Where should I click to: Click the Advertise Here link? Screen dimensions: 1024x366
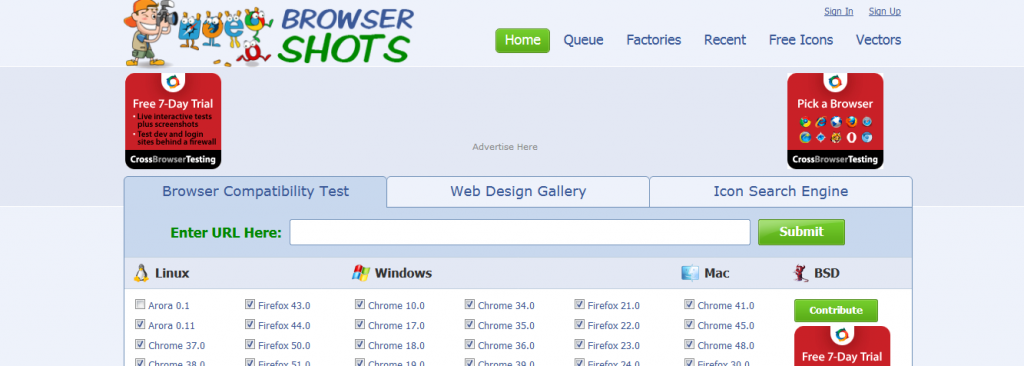tap(505, 147)
